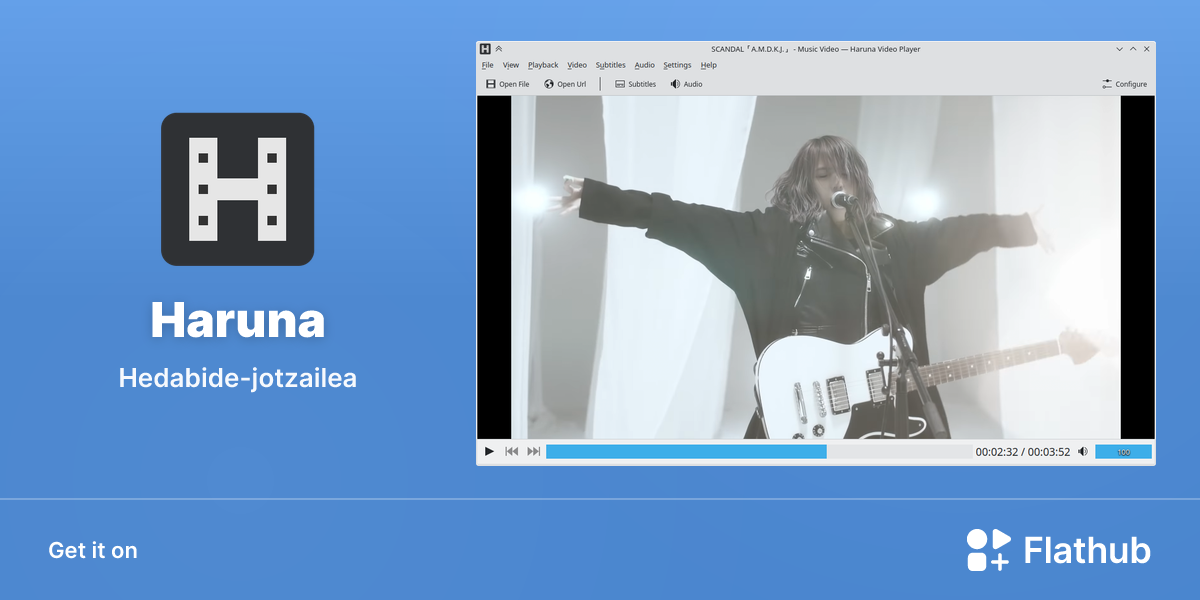Click Open File toolbar button

coord(508,84)
